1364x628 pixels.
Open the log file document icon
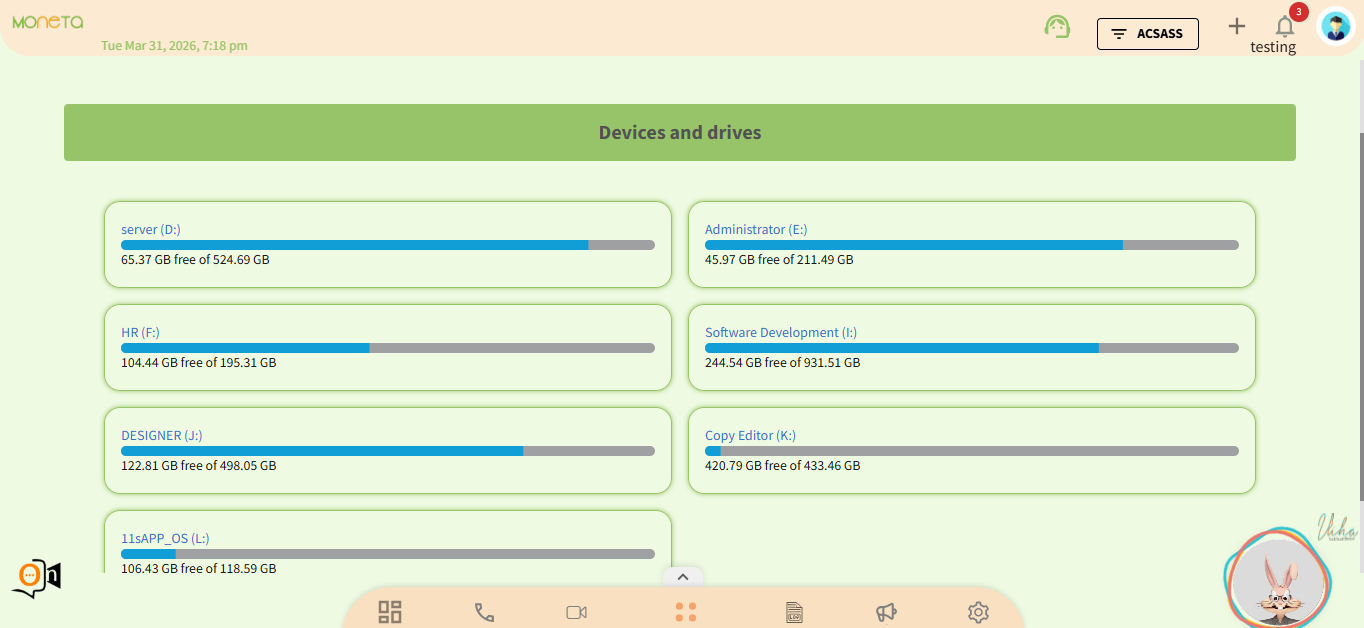coord(794,612)
